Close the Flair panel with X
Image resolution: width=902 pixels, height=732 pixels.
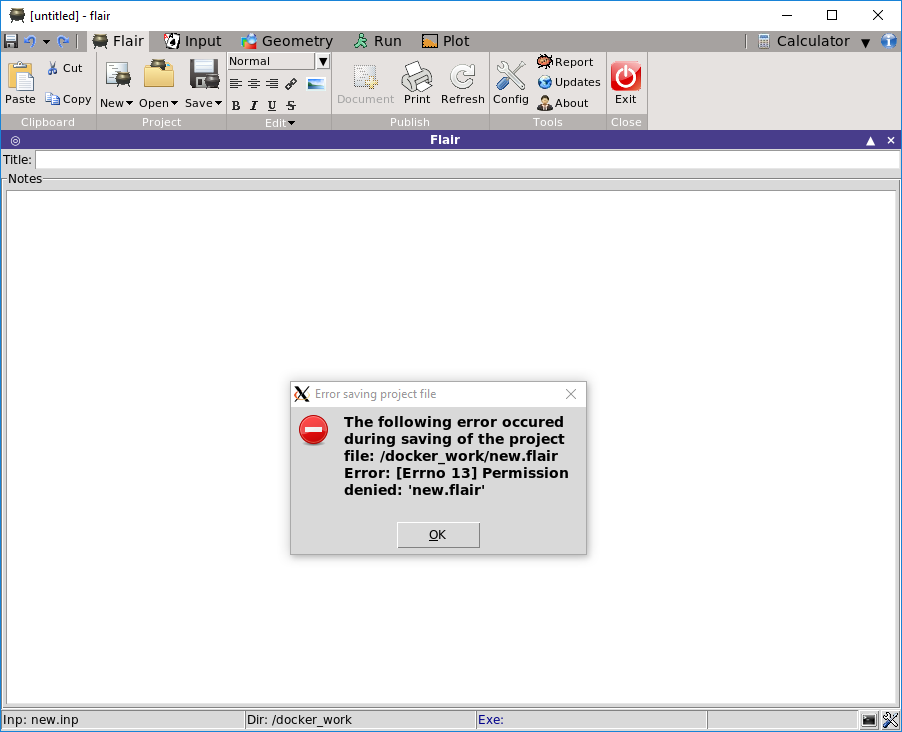pos(891,140)
